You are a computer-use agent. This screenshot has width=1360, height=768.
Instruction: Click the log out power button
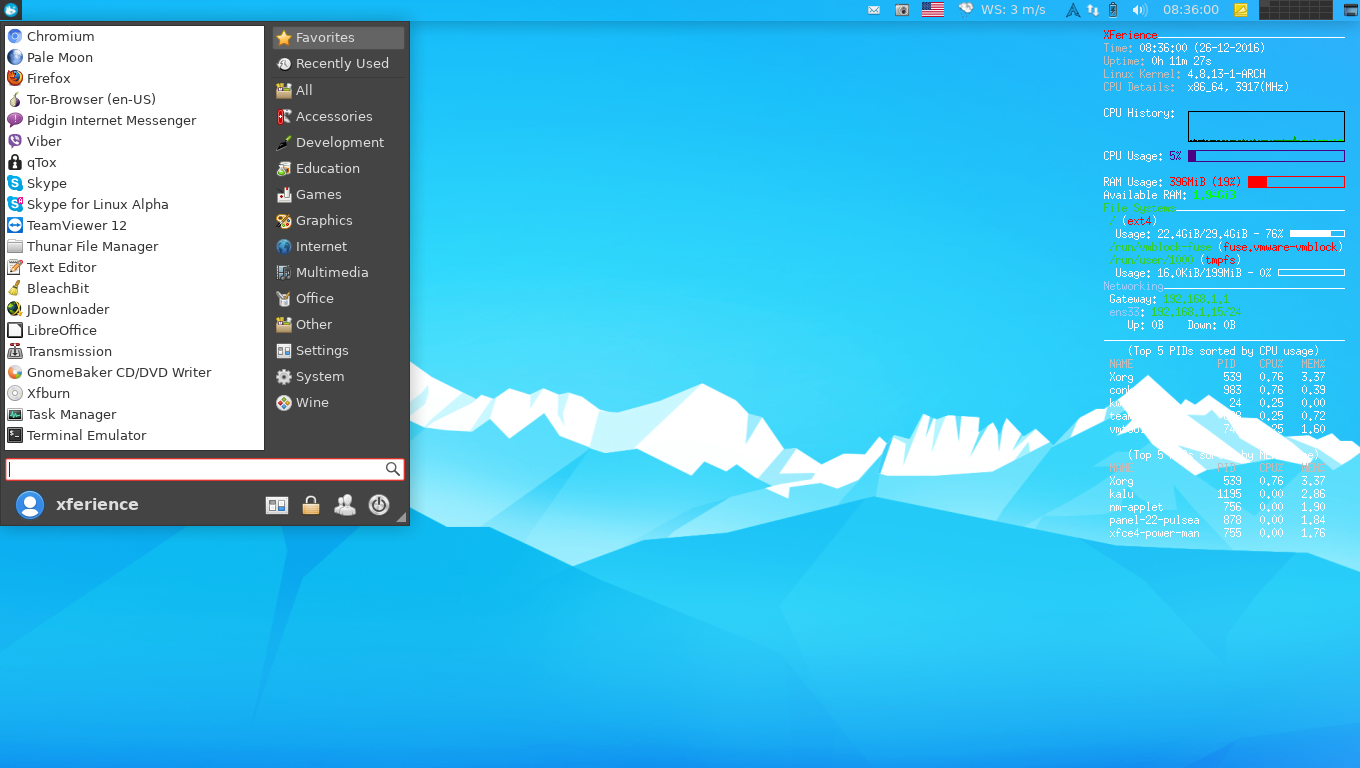click(379, 505)
